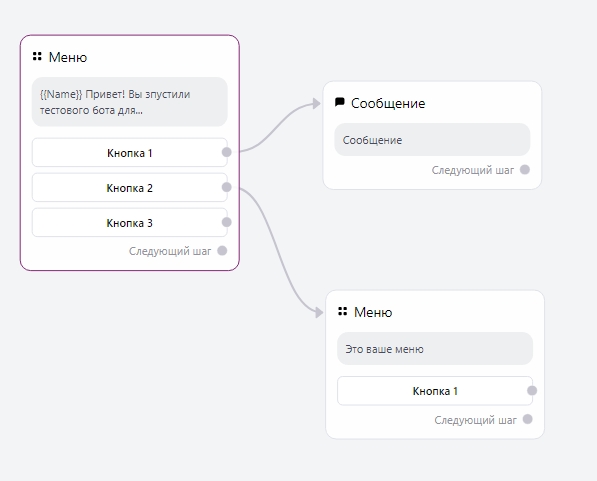Select Кнопка 1 in the Это ваше меню block
Viewport: 597px width, 481px height.
pyautogui.click(x=435, y=391)
